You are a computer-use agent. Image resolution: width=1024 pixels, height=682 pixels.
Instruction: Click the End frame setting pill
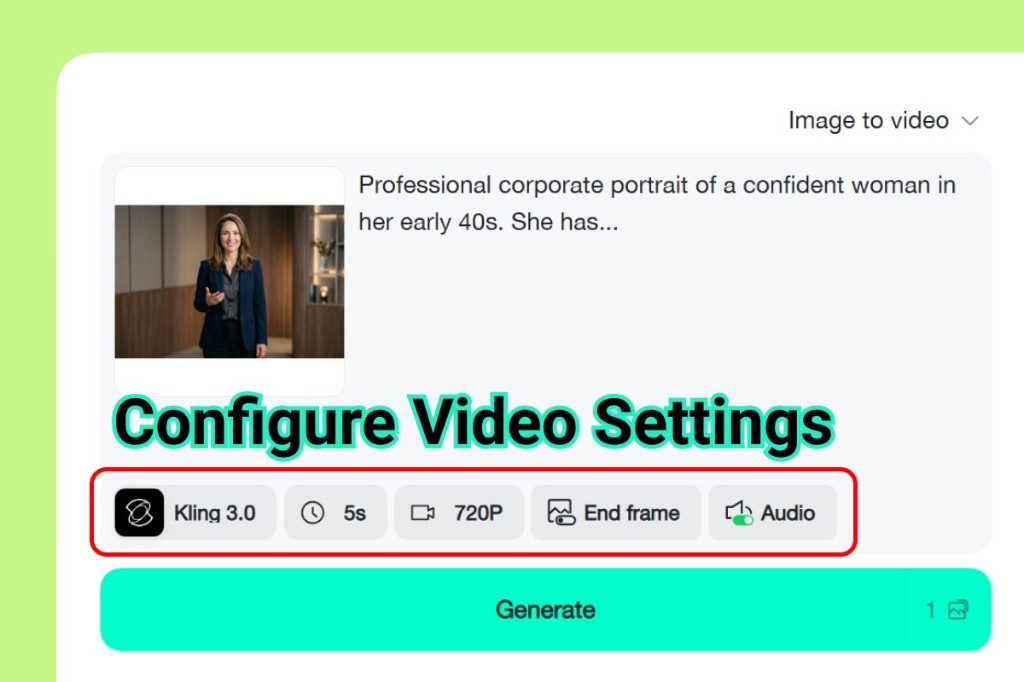click(x=615, y=512)
